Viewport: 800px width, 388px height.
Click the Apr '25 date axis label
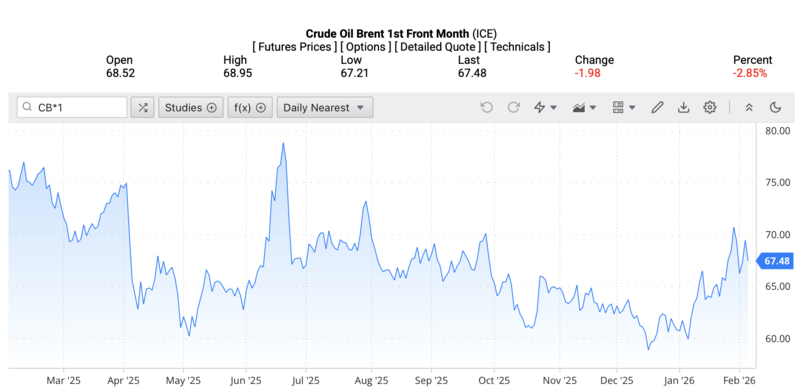pyautogui.click(x=124, y=381)
